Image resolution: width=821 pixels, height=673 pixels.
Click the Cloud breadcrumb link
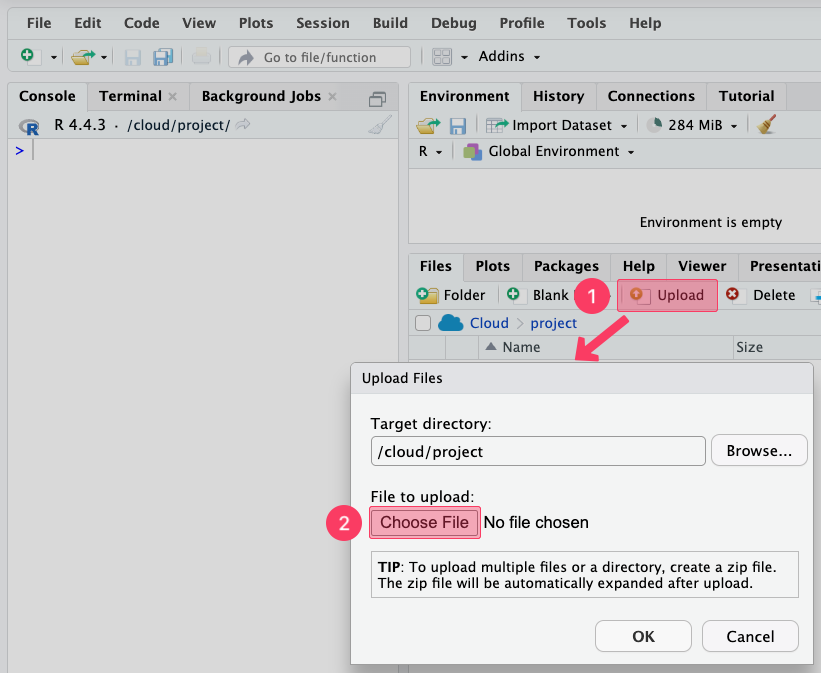[x=489, y=323]
